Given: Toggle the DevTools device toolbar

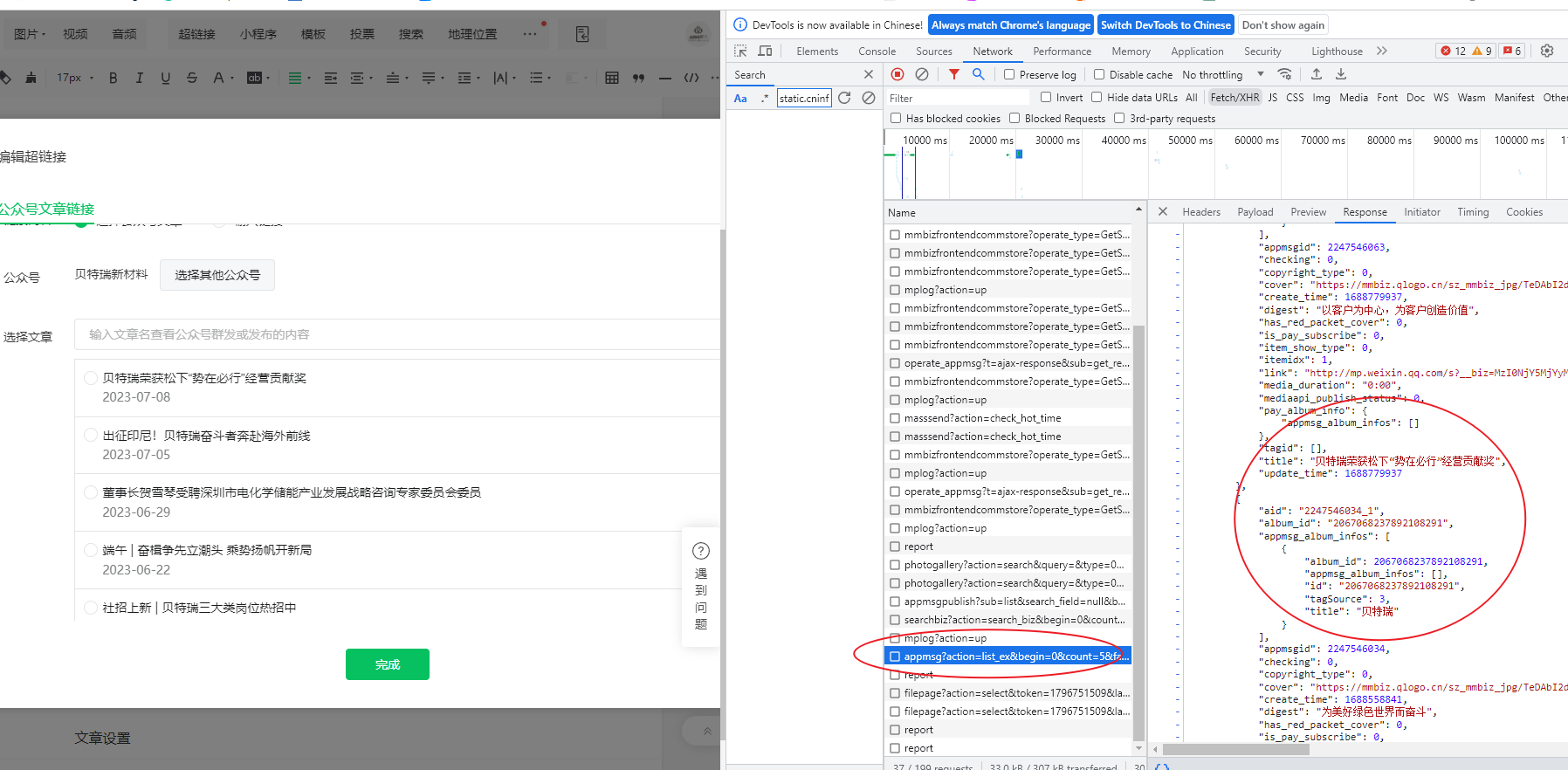Looking at the screenshot, I should point(765,51).
